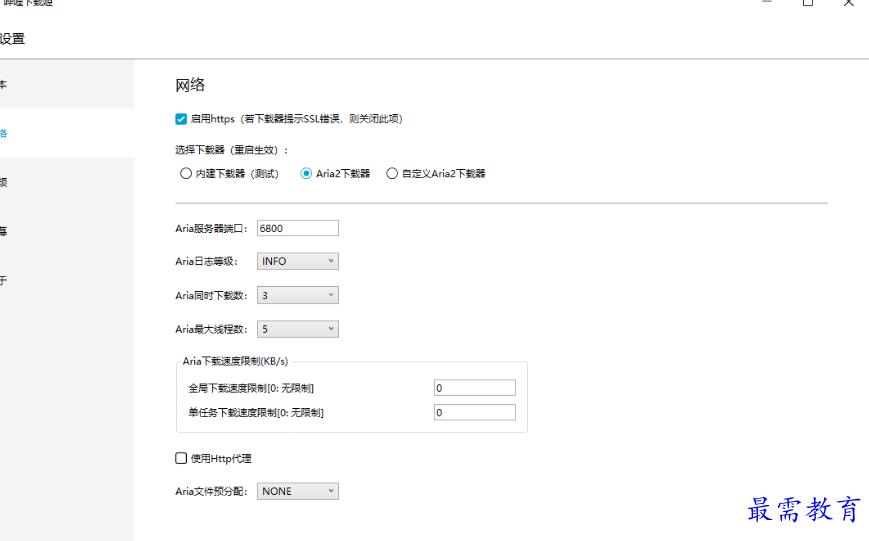Image resolution: width=869 pixels, height=541 pixels.
Task: Click the 全局下载速度限制 input field
Action: click(x=475, y=388)
